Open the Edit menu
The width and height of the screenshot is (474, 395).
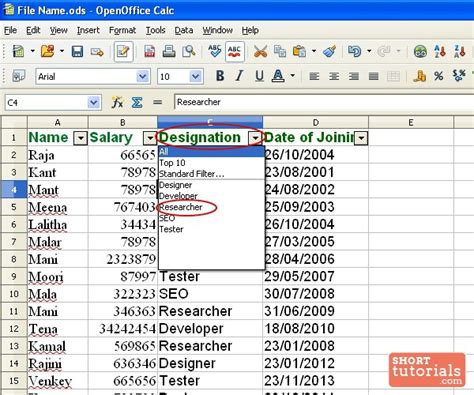(x=33, y=30)
